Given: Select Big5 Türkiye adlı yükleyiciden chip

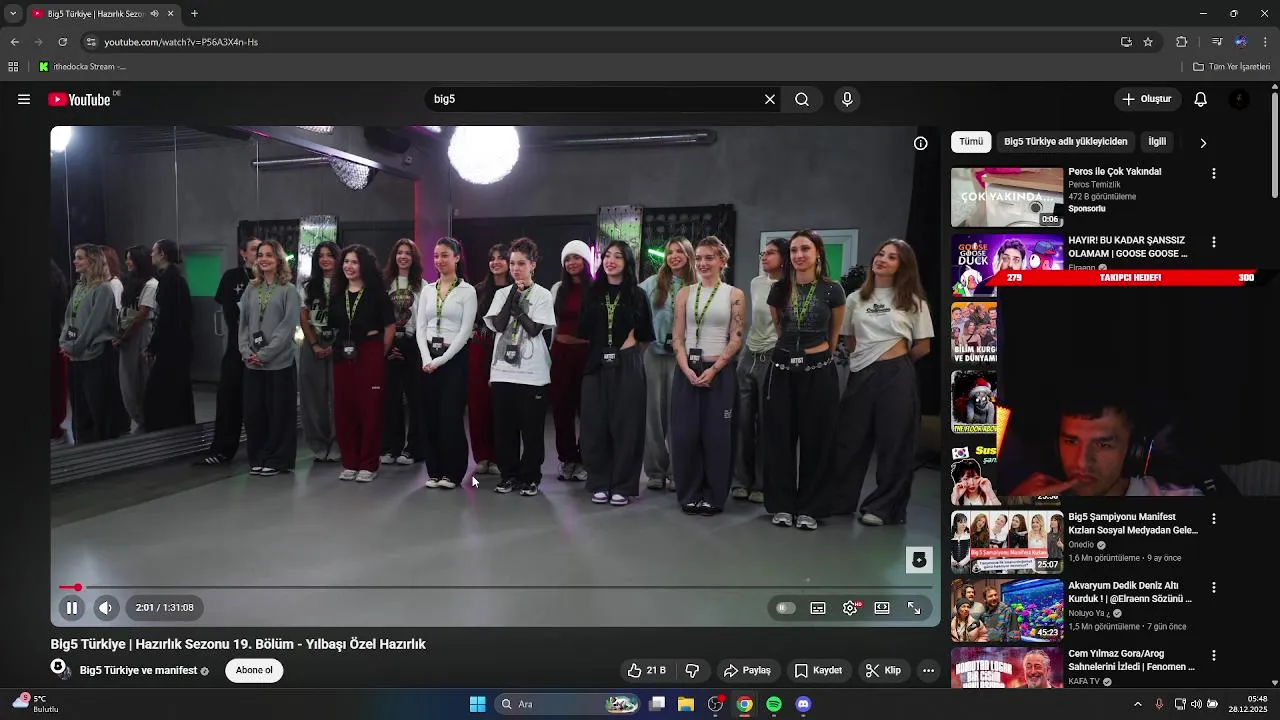Looking at the screenshot, I should point(1065,142).
